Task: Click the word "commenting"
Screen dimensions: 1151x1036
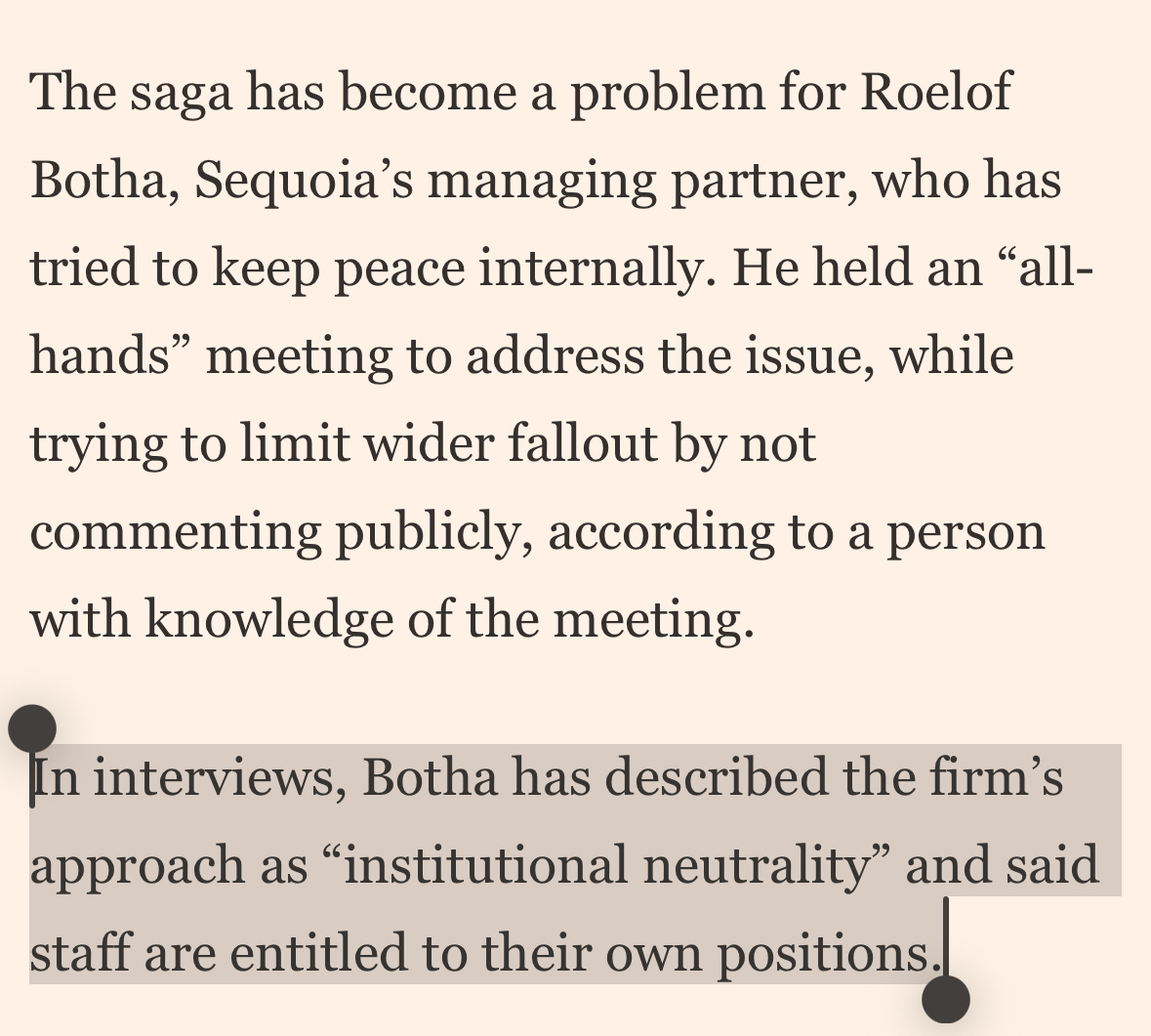Action: click(x=176, y=532)
